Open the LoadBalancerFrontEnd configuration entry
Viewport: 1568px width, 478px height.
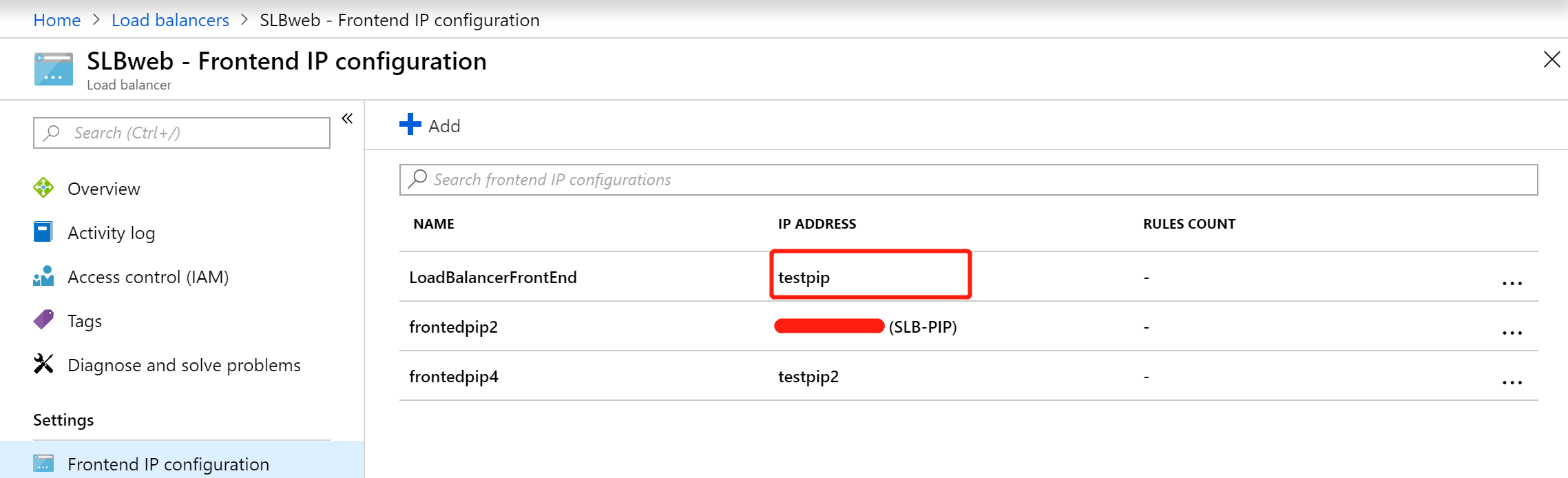(x=493, y=277)
